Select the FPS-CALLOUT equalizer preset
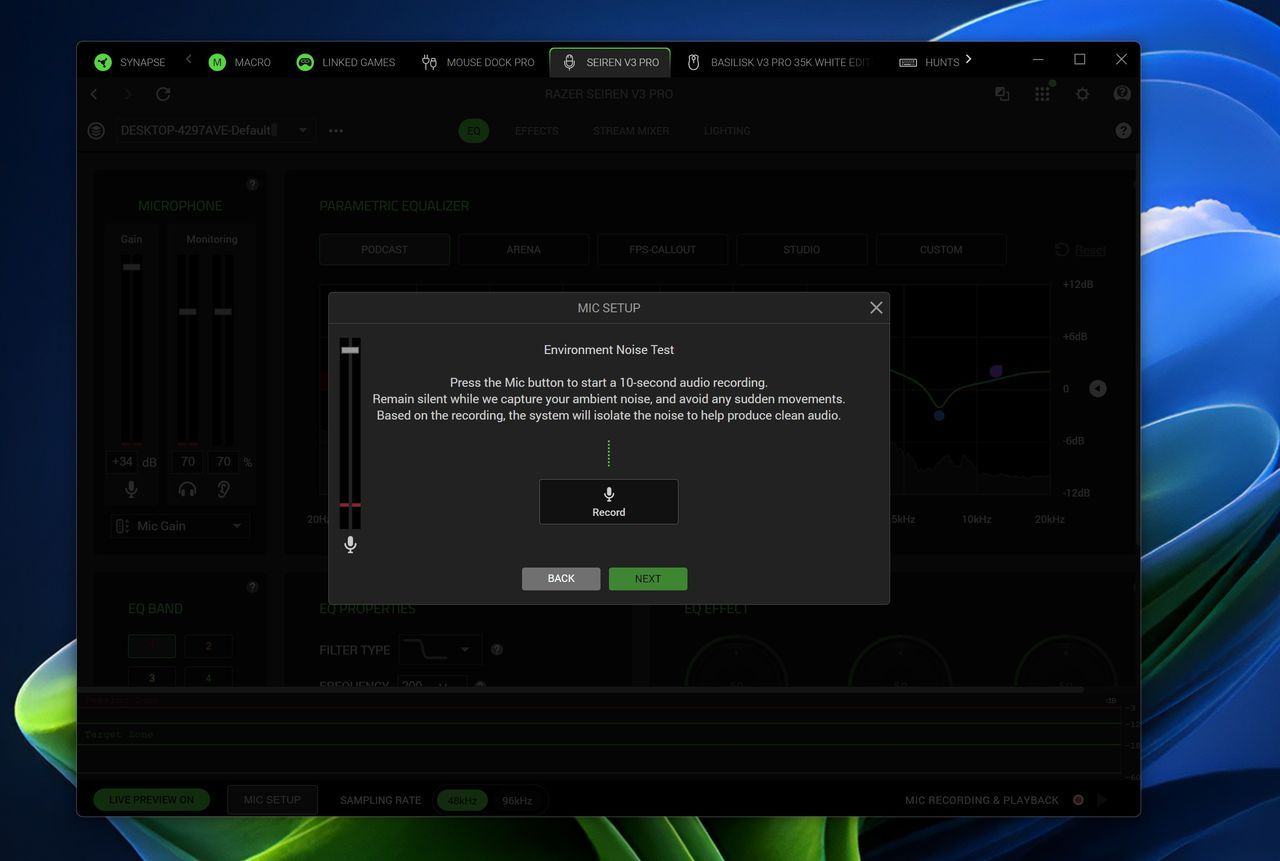 click(x=662, y=250)
